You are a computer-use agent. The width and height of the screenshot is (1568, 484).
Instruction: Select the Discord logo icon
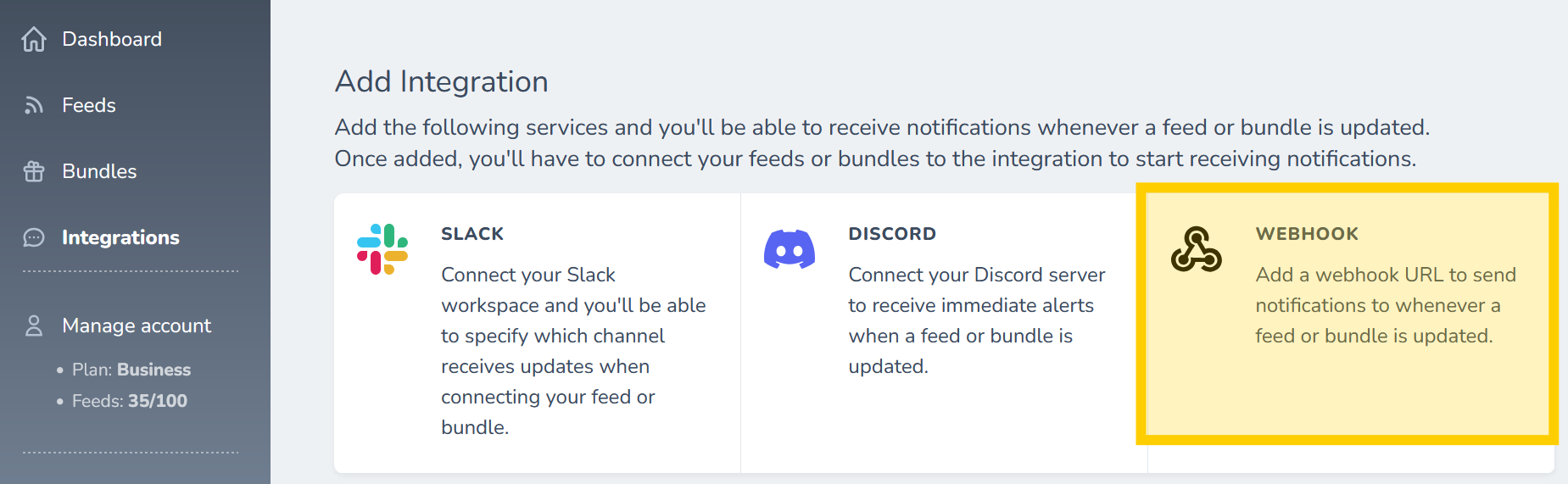click(790, 249)
